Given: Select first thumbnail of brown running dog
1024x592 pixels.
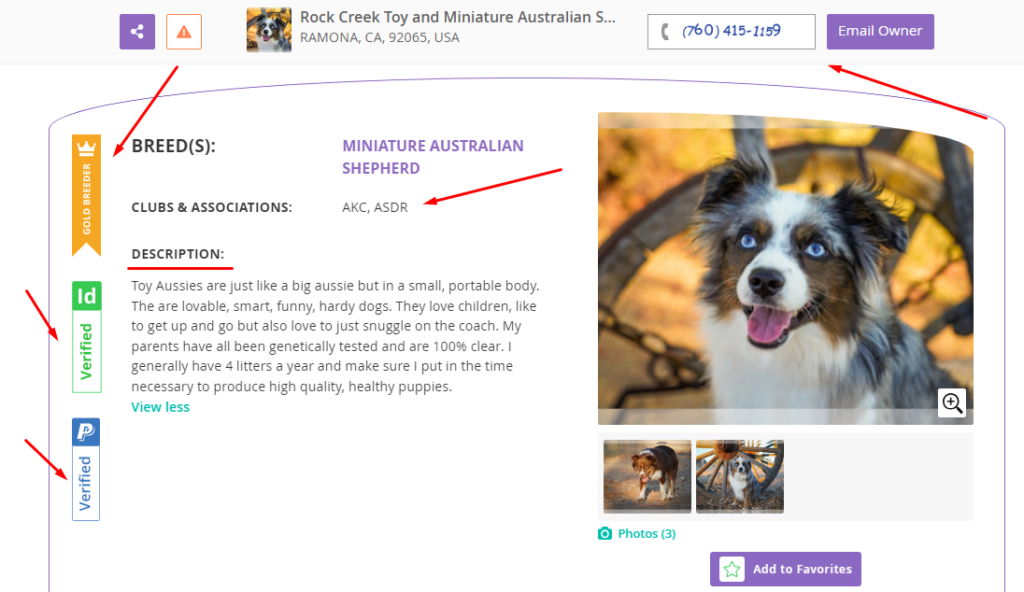Looking at the screenshot, I should tap(647, 476).
